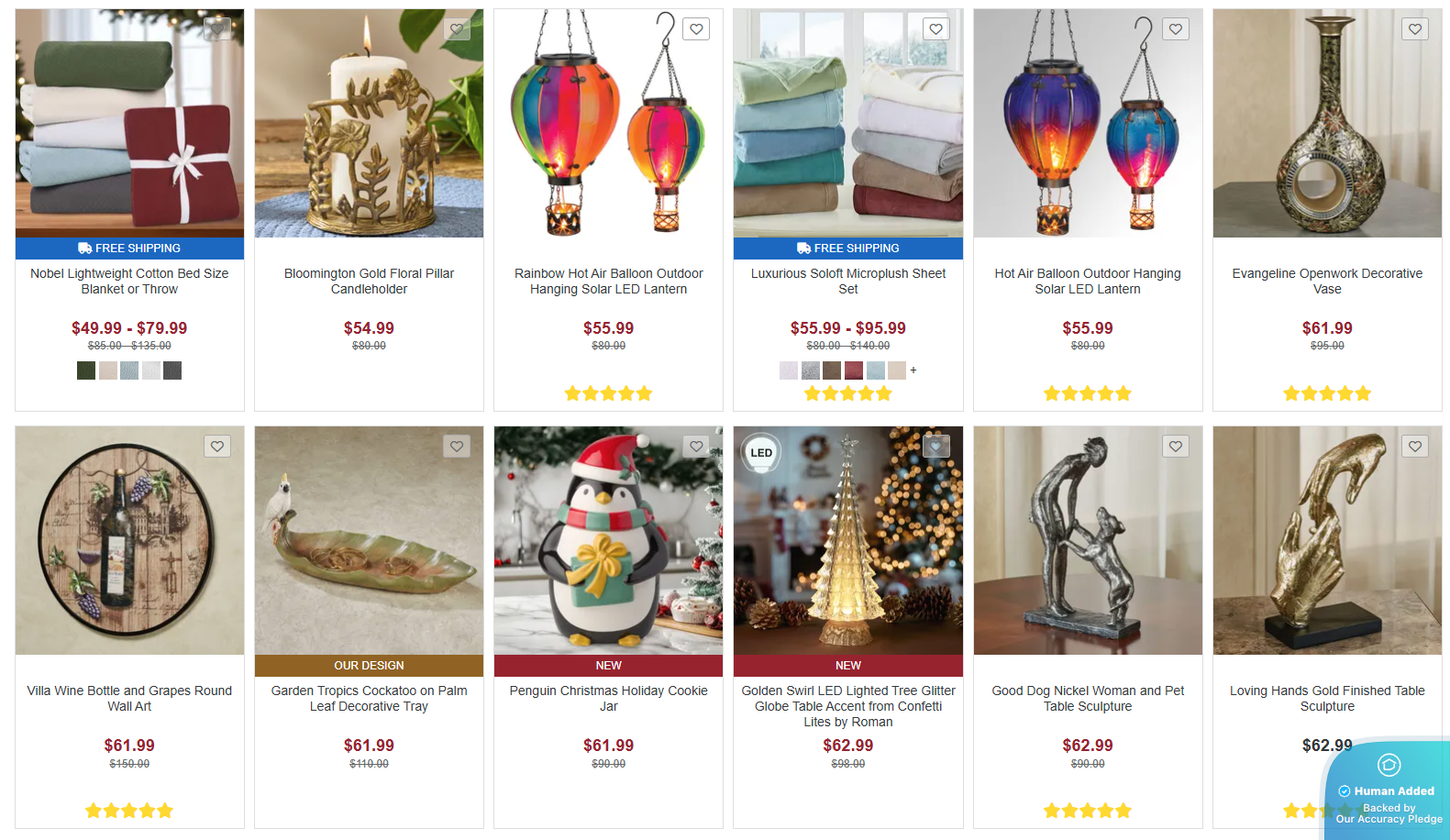Favorite the Bloomington Gold Floral Candleholder
The image size is (1450, 840).
[x=457, y=29]
